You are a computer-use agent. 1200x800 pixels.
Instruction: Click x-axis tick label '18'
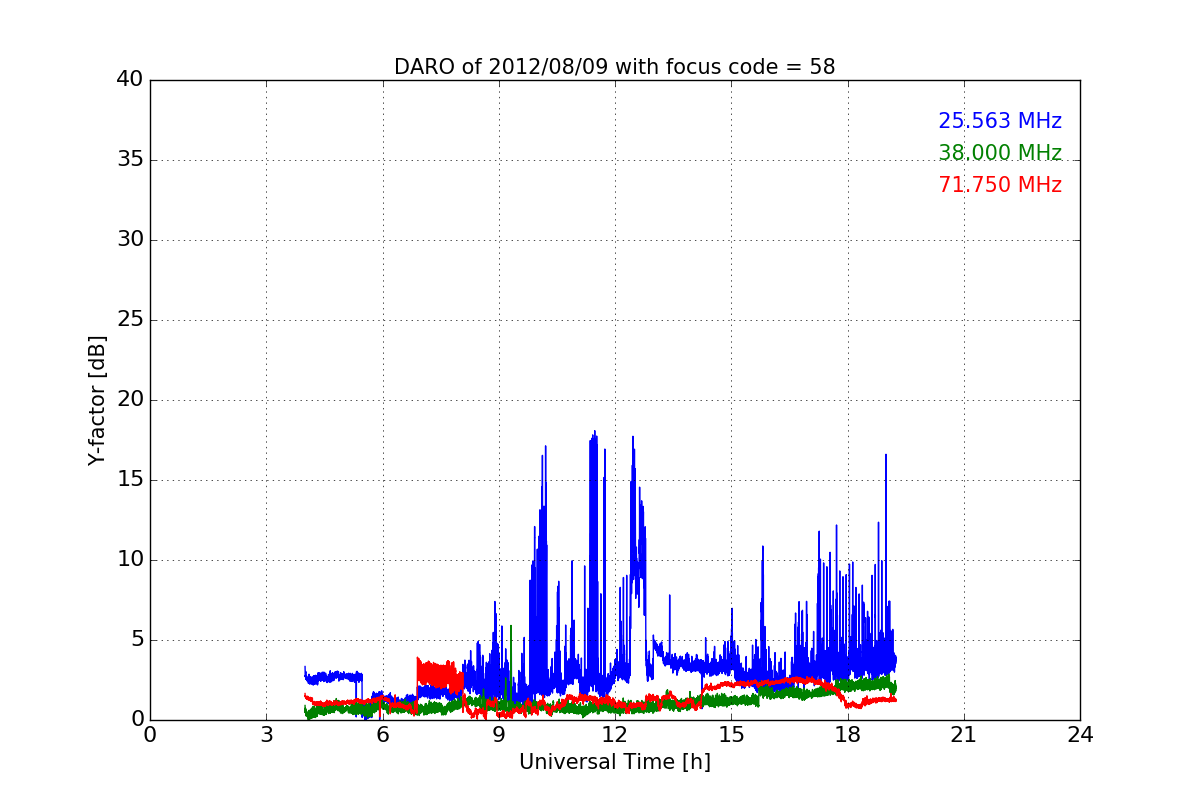(848, 734)
